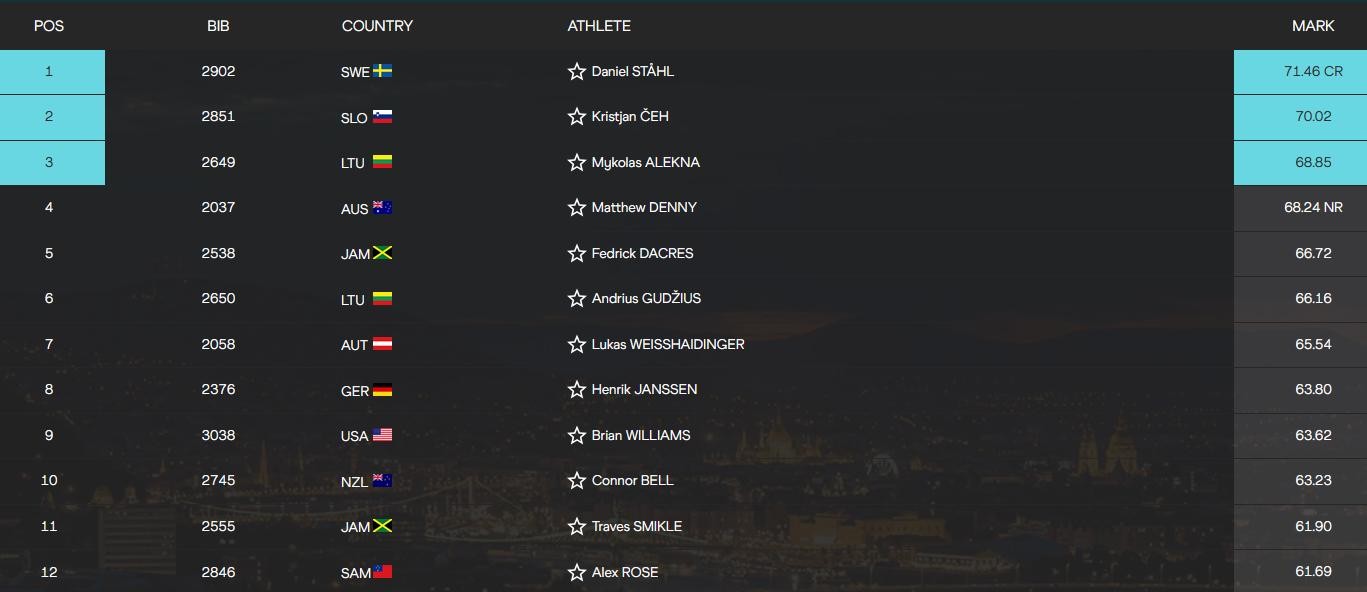Click the star icon for Fedrick DACRES
Screen dimensions: 1367x592
coord(576,254)
